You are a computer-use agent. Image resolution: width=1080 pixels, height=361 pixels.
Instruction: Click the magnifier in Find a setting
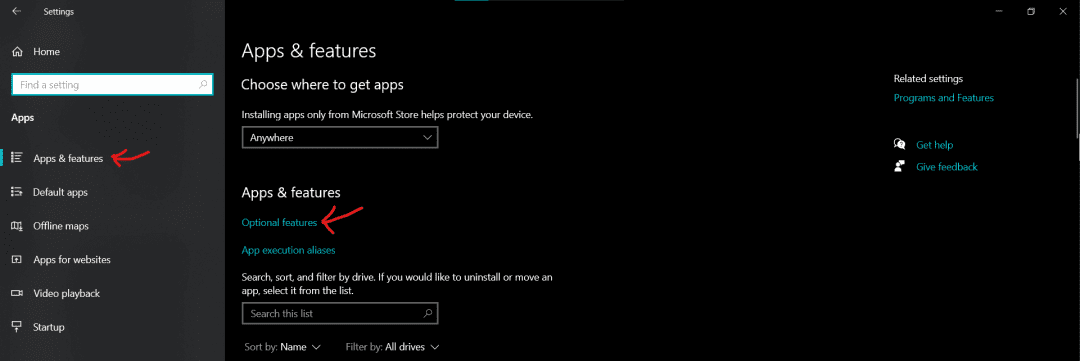[x=202, y=85]
